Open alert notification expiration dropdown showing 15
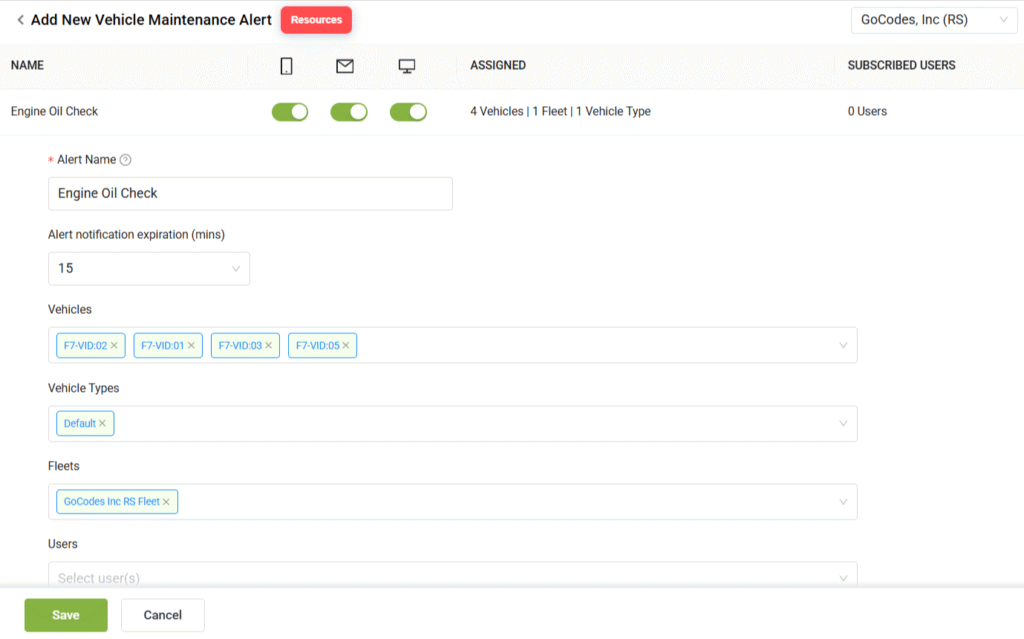This screenshot has width=1024, height=639. click(149, 269)
